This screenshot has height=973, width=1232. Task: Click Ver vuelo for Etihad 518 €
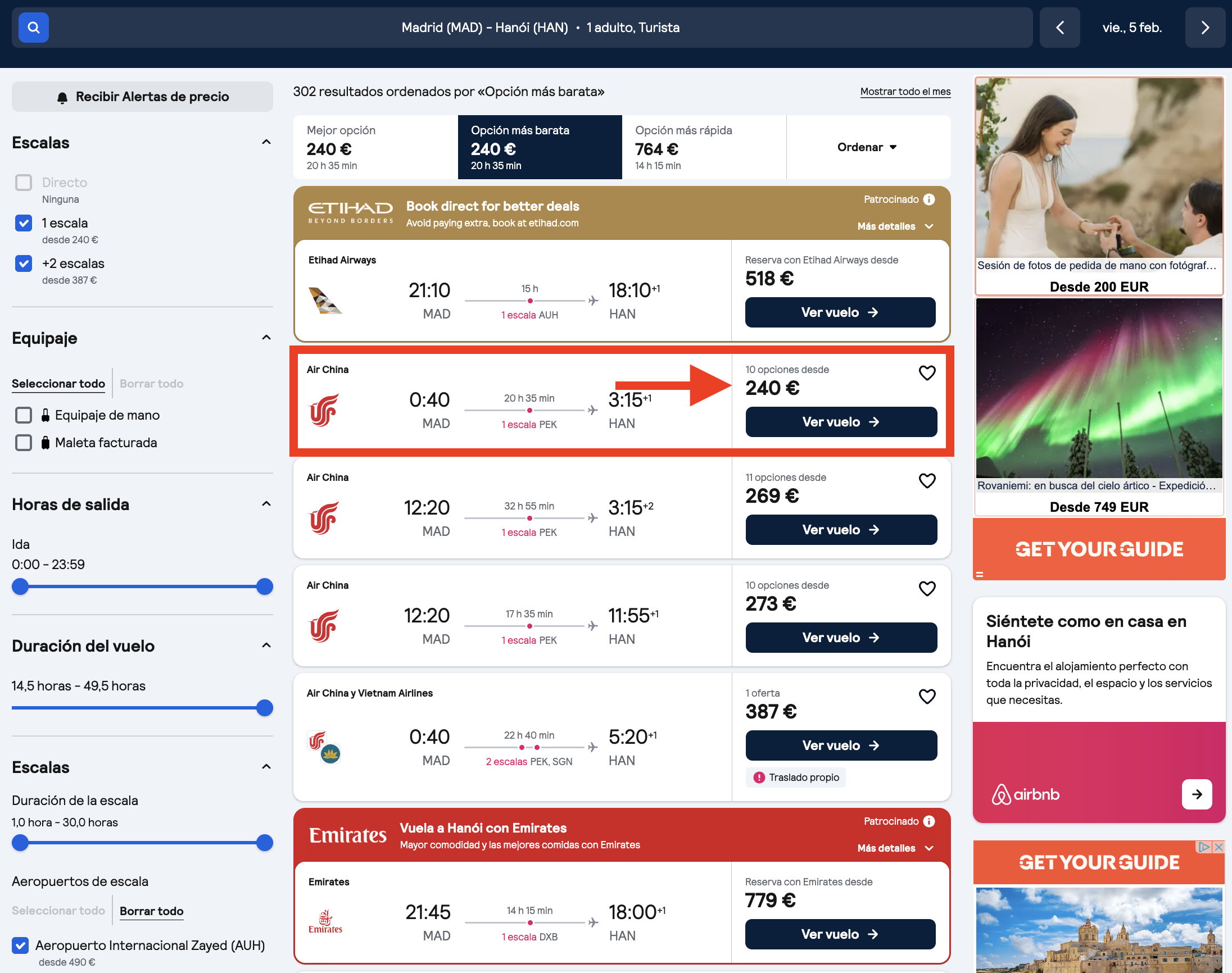pos(840,312)
